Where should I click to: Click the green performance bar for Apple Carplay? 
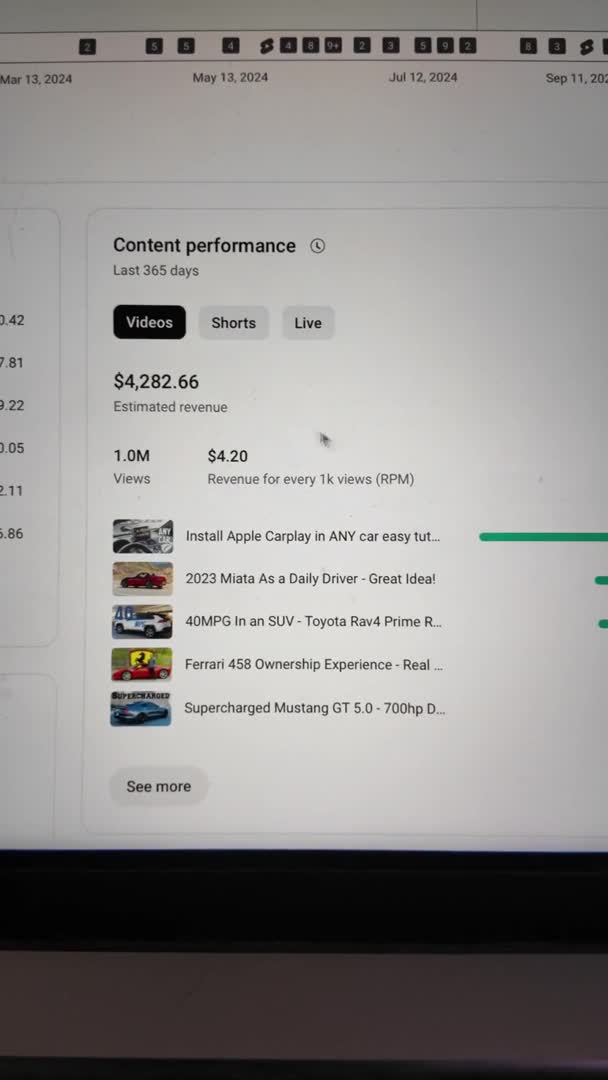coord(540,536)
